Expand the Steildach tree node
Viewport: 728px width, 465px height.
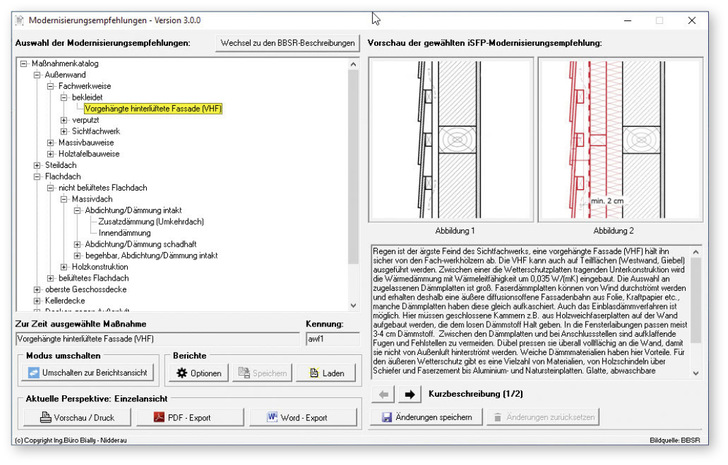click(37, 165)
